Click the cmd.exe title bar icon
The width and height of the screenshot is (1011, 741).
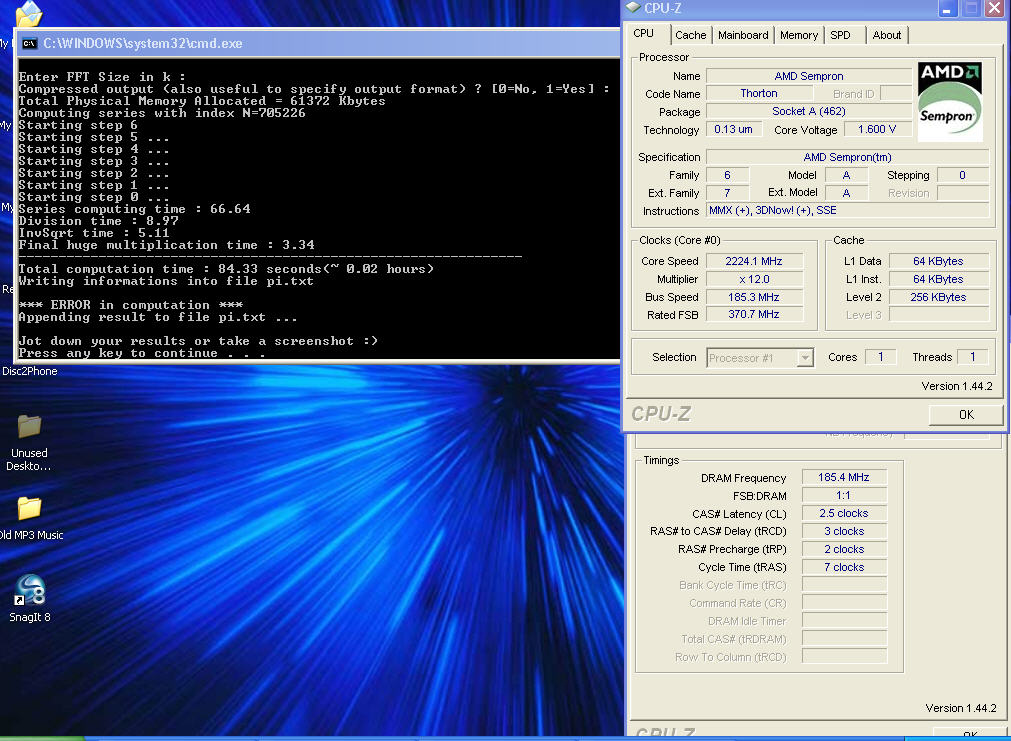click(29, 44)
